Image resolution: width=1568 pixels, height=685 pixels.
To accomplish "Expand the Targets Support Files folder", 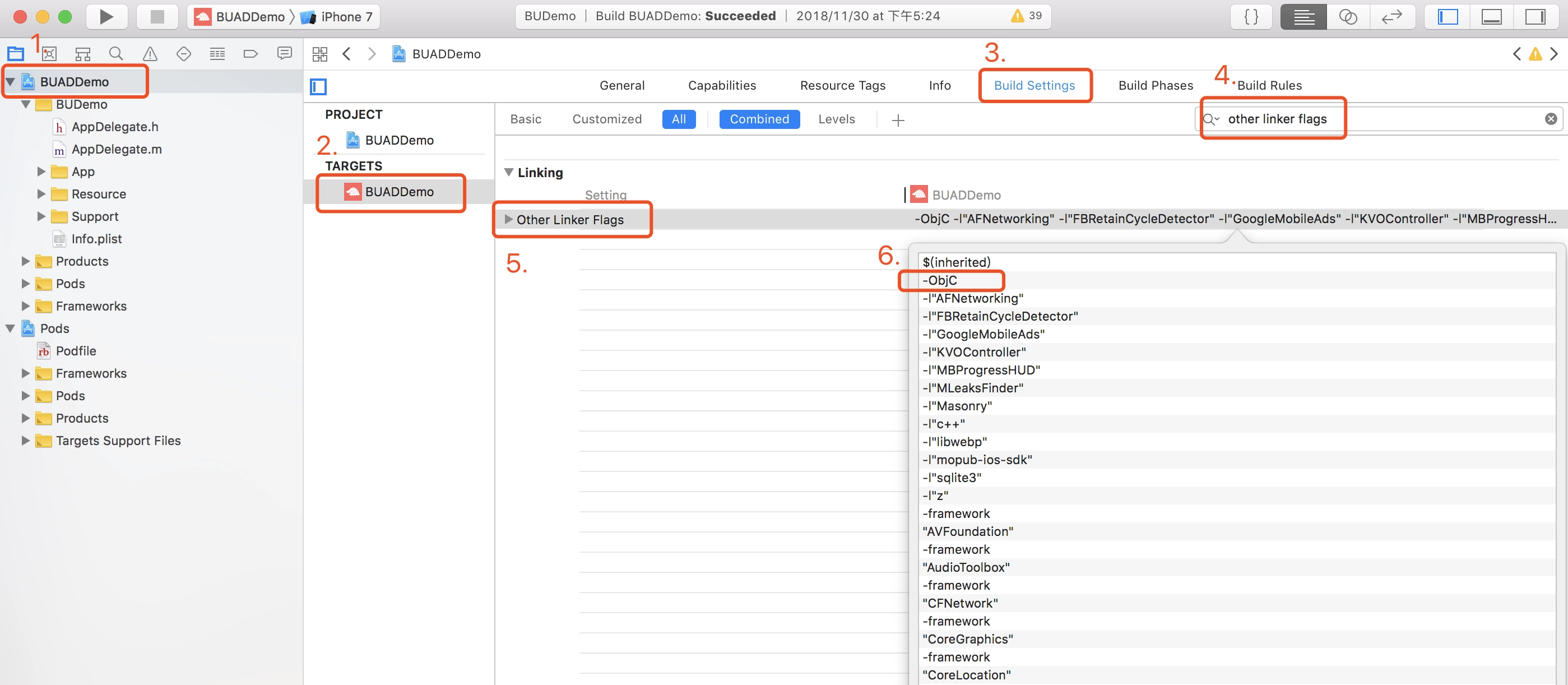I will click(26, 441).
